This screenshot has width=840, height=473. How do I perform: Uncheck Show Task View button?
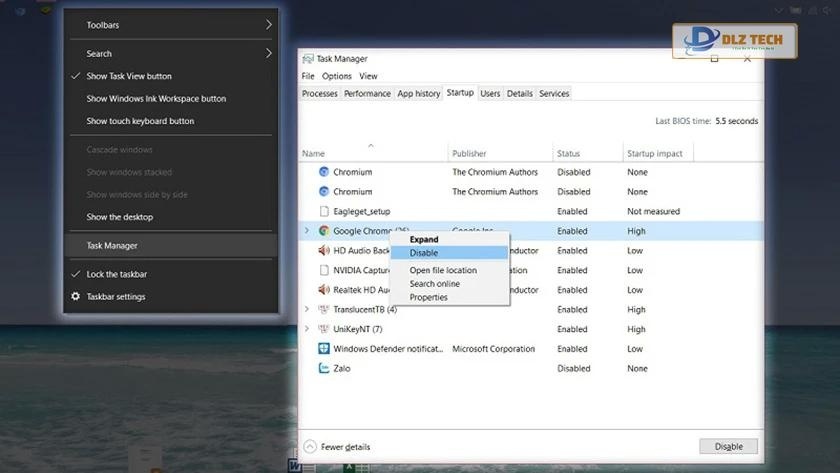point(128,76)
